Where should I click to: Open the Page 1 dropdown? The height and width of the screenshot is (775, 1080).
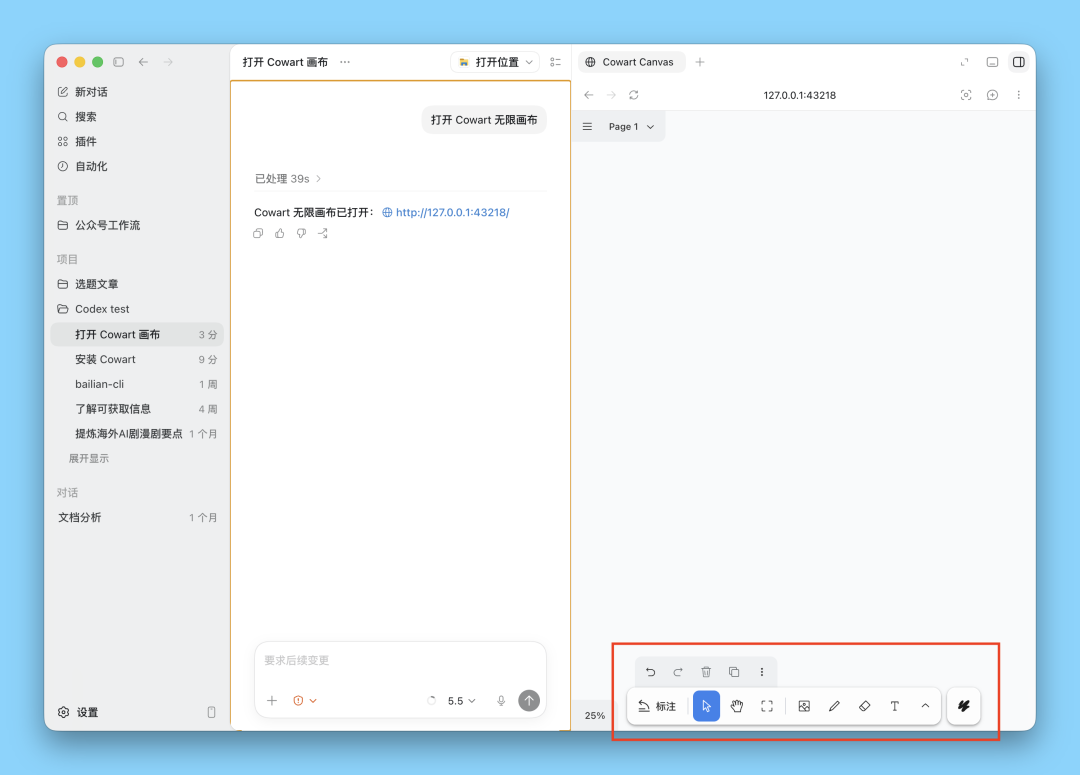632,127
